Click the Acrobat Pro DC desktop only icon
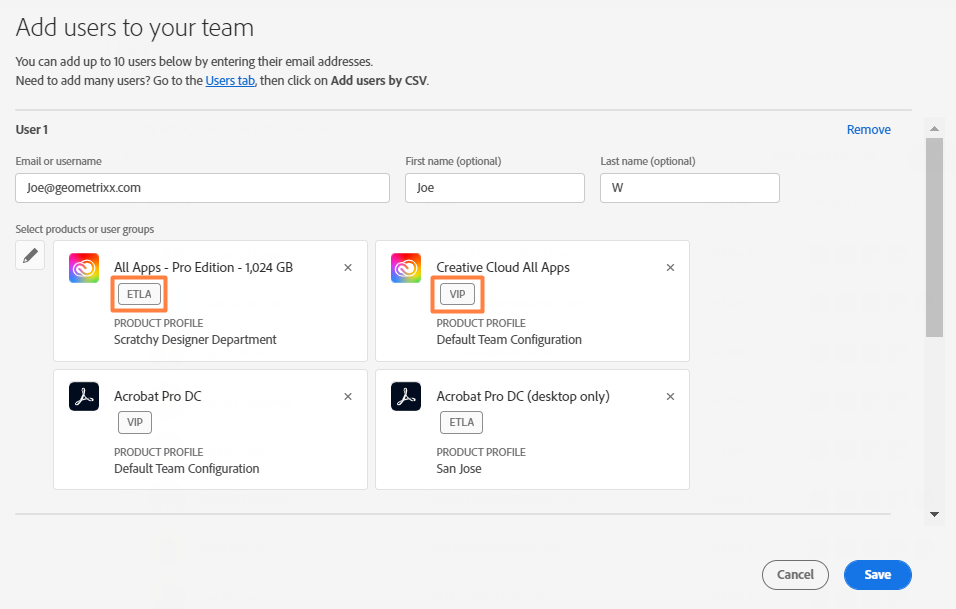 (x=406, y=397)
